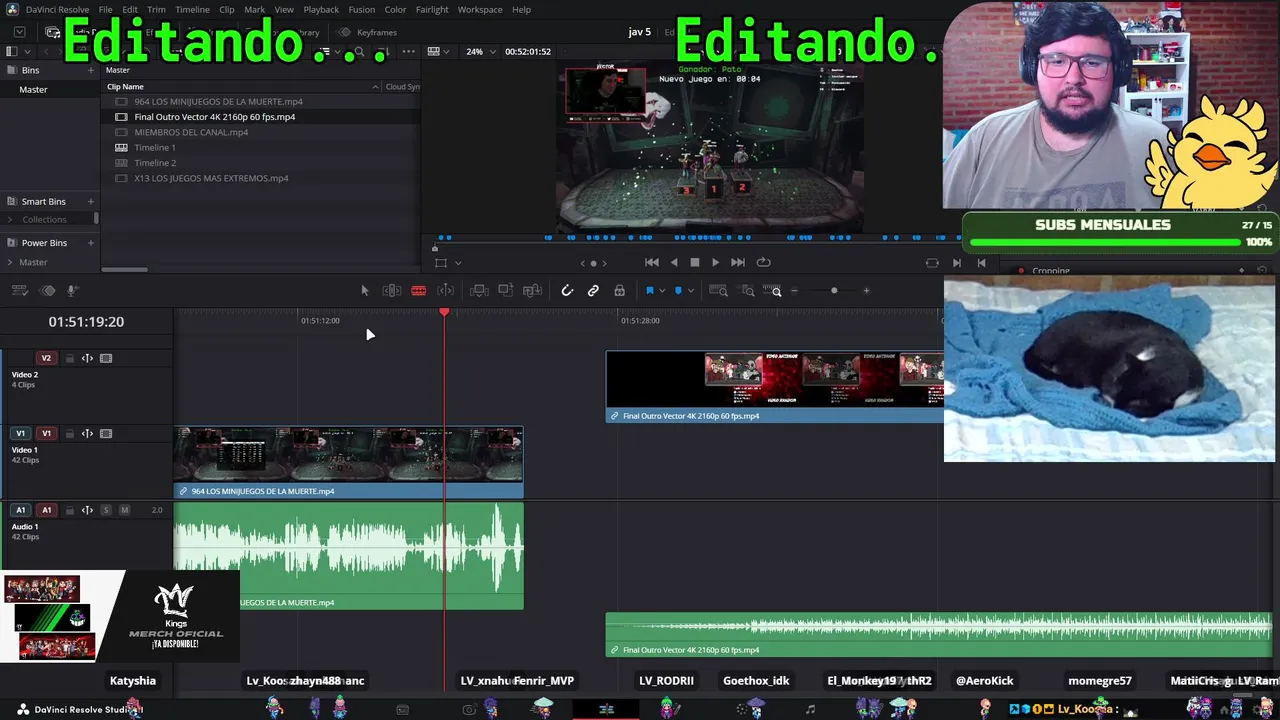Click the V2 destination track button
Image resolution: width=1280 pixels, height=720 pixels.
point(46,358)
